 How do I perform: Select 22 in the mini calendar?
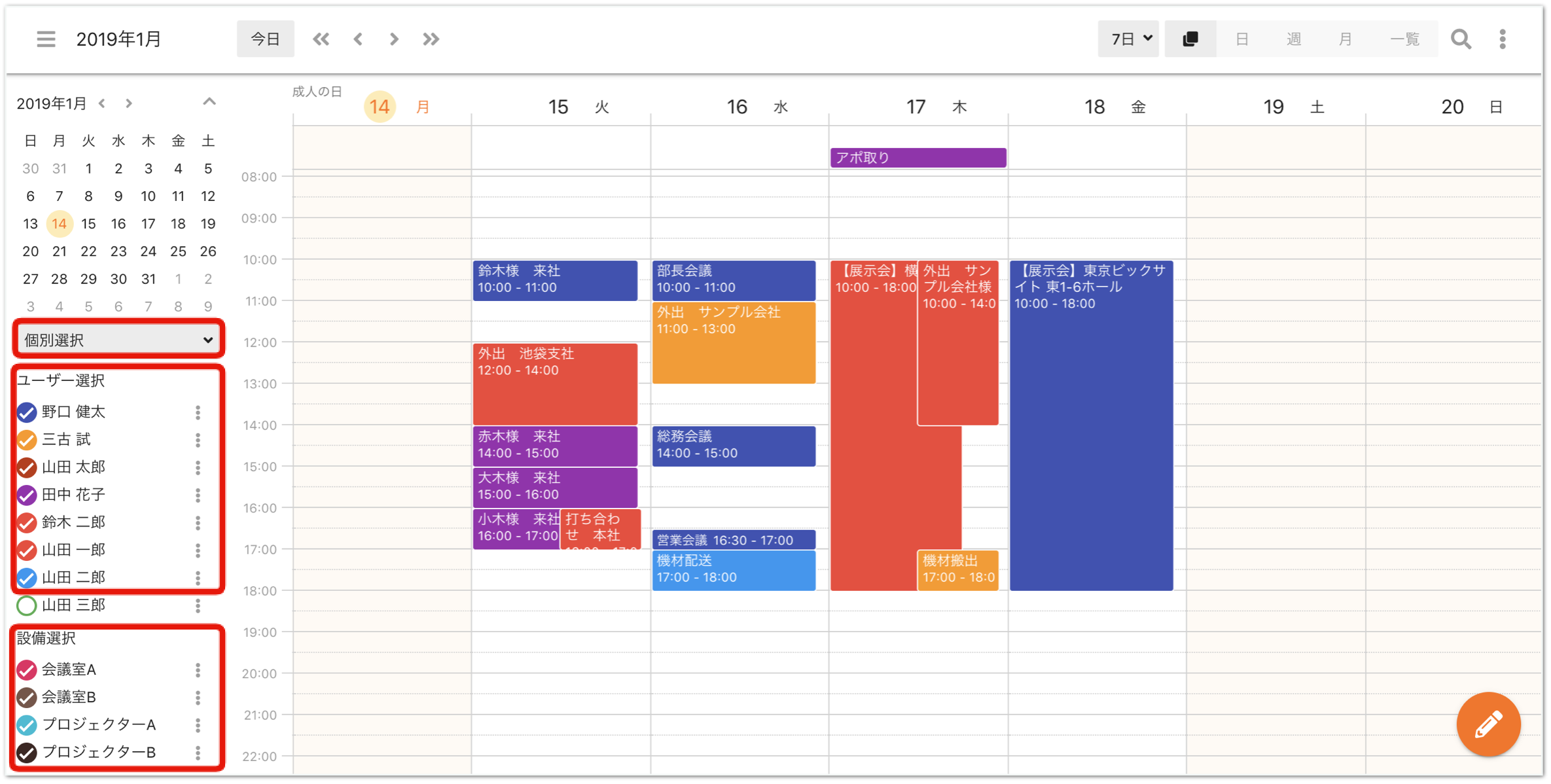[x=88, y=251]
